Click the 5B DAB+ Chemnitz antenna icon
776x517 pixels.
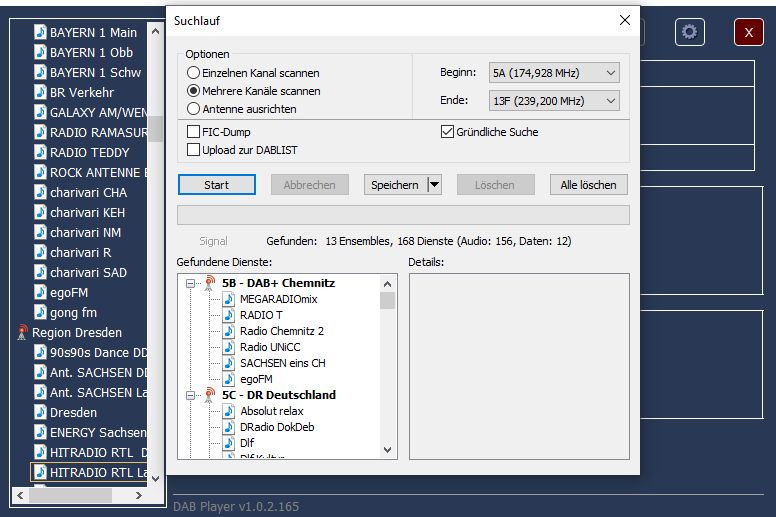[210, 283]
